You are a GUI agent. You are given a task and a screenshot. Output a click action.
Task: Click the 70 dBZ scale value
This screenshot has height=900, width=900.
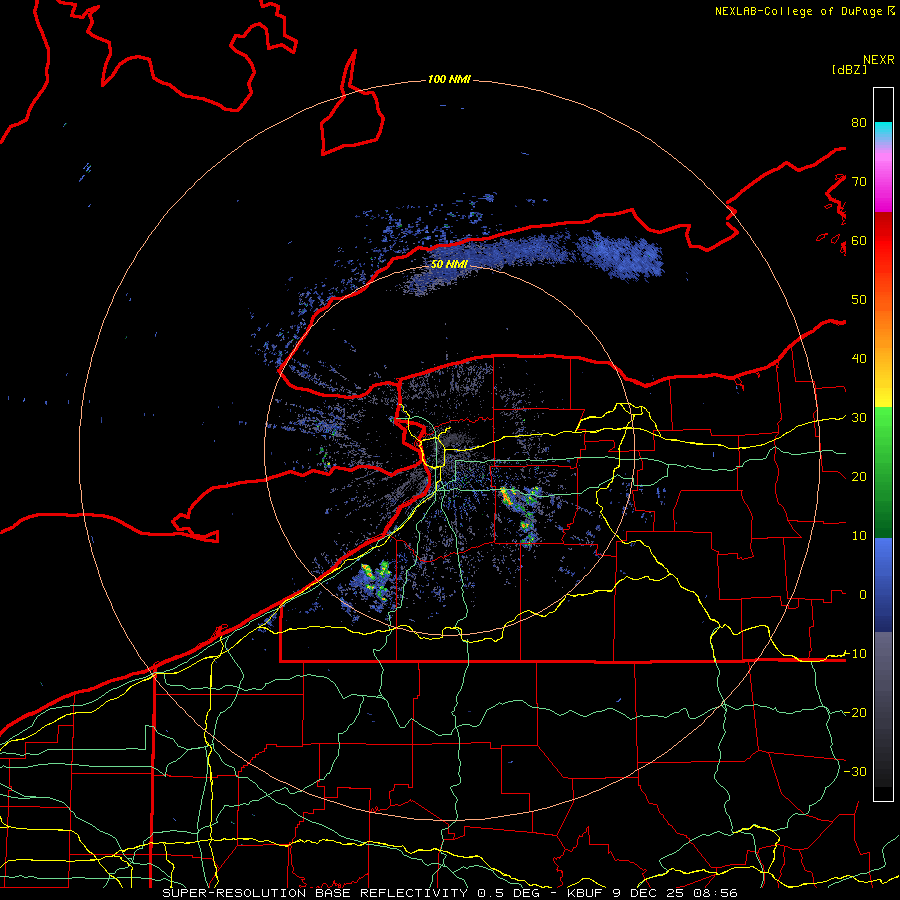click(x=859, y=182)
